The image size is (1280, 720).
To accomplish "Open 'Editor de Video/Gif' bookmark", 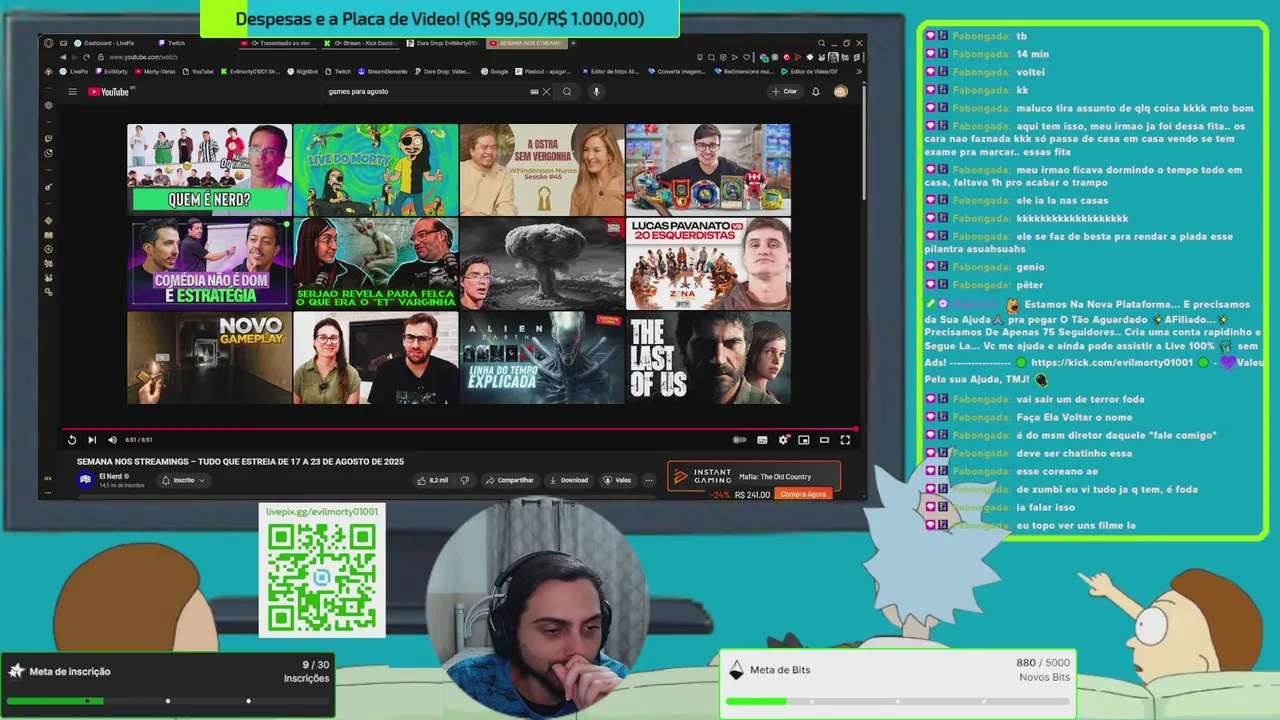I will 809,72.
